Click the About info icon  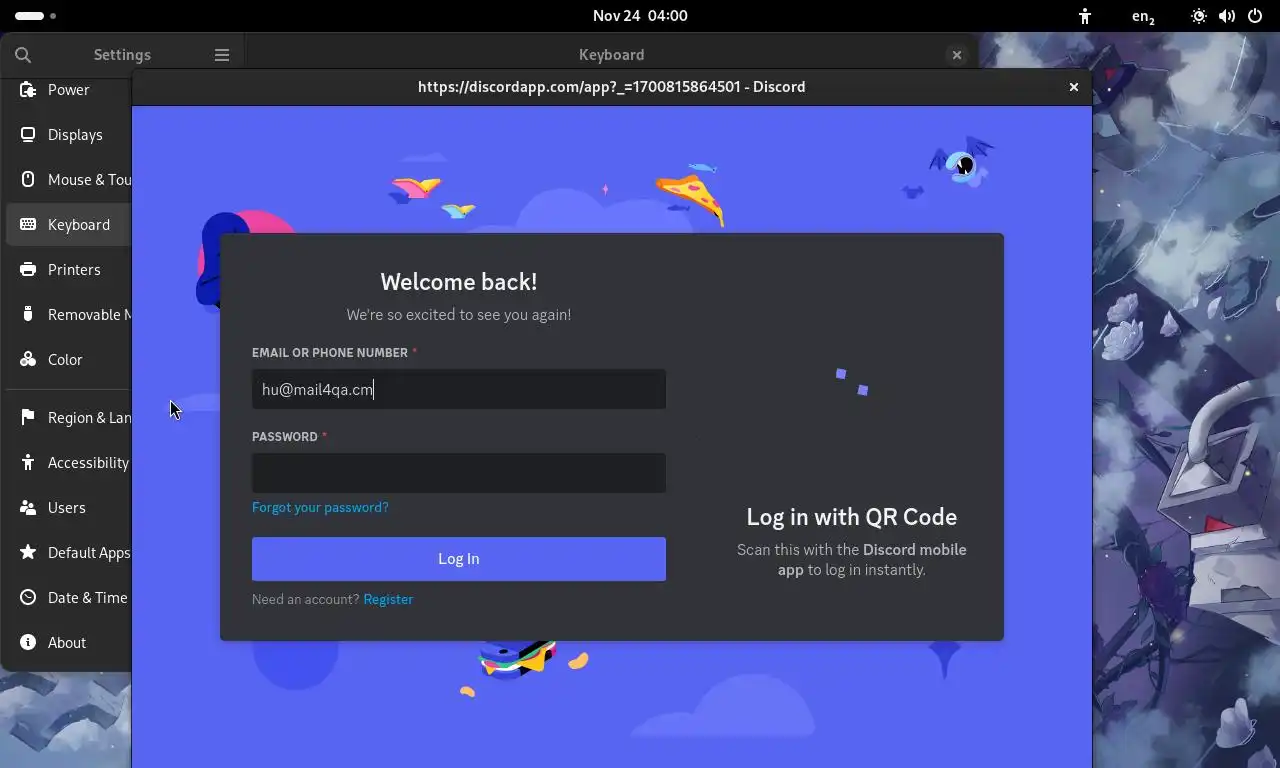click(x=28, y=643)
